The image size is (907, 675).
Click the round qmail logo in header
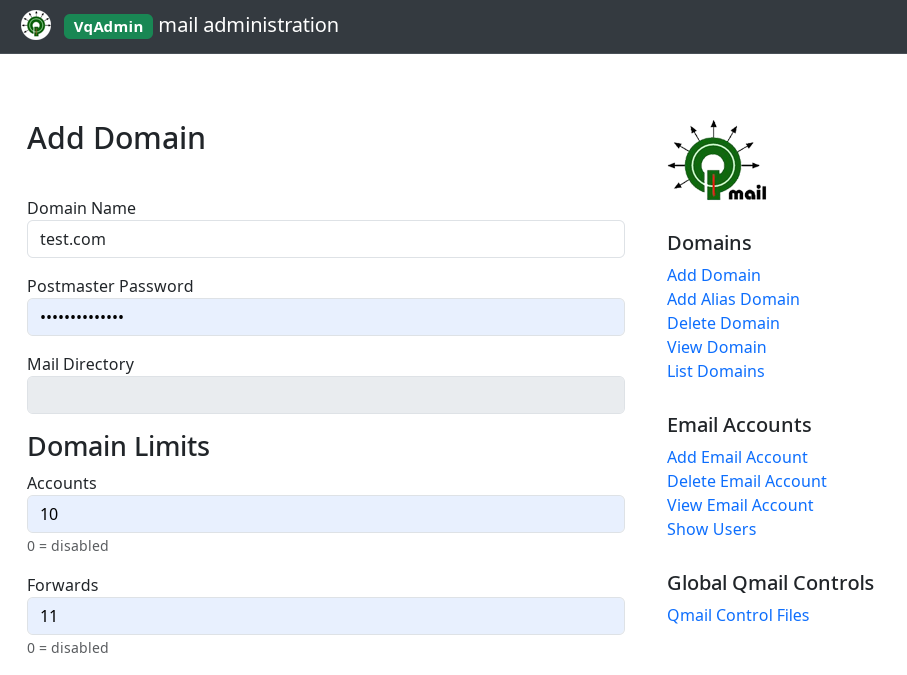click(x=36, y=25)
